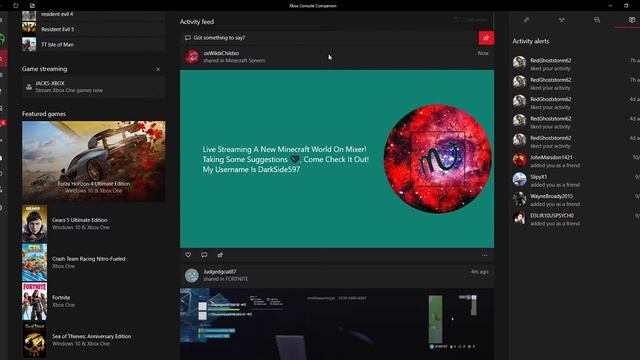Open the Fortnite clip shared by Judgedgoat87

click(337, 324)
